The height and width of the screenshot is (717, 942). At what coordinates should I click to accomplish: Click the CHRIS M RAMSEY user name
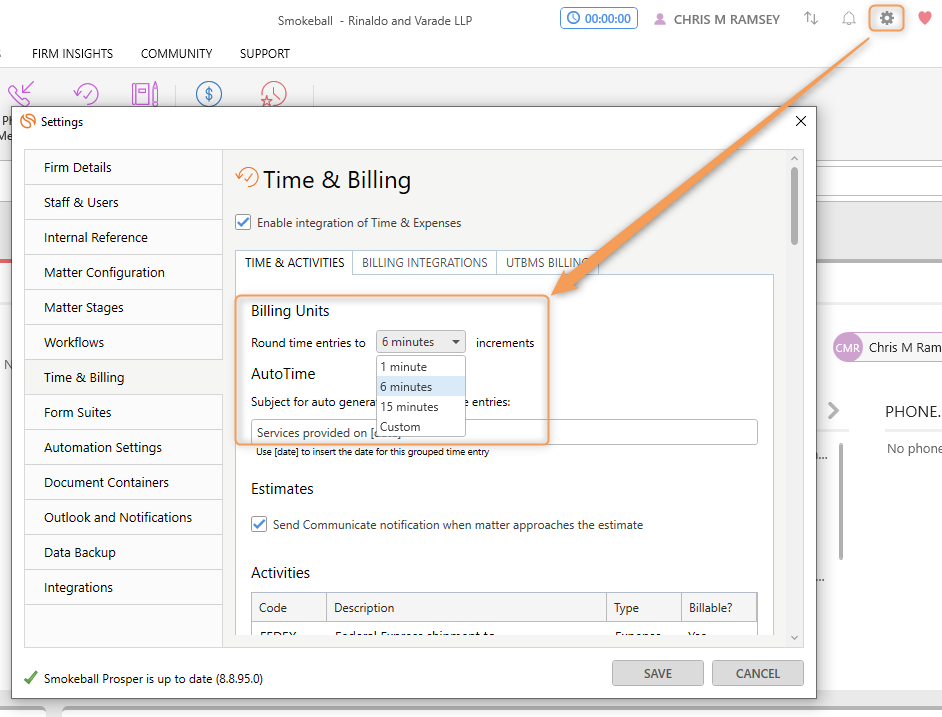tap(726, 19)
